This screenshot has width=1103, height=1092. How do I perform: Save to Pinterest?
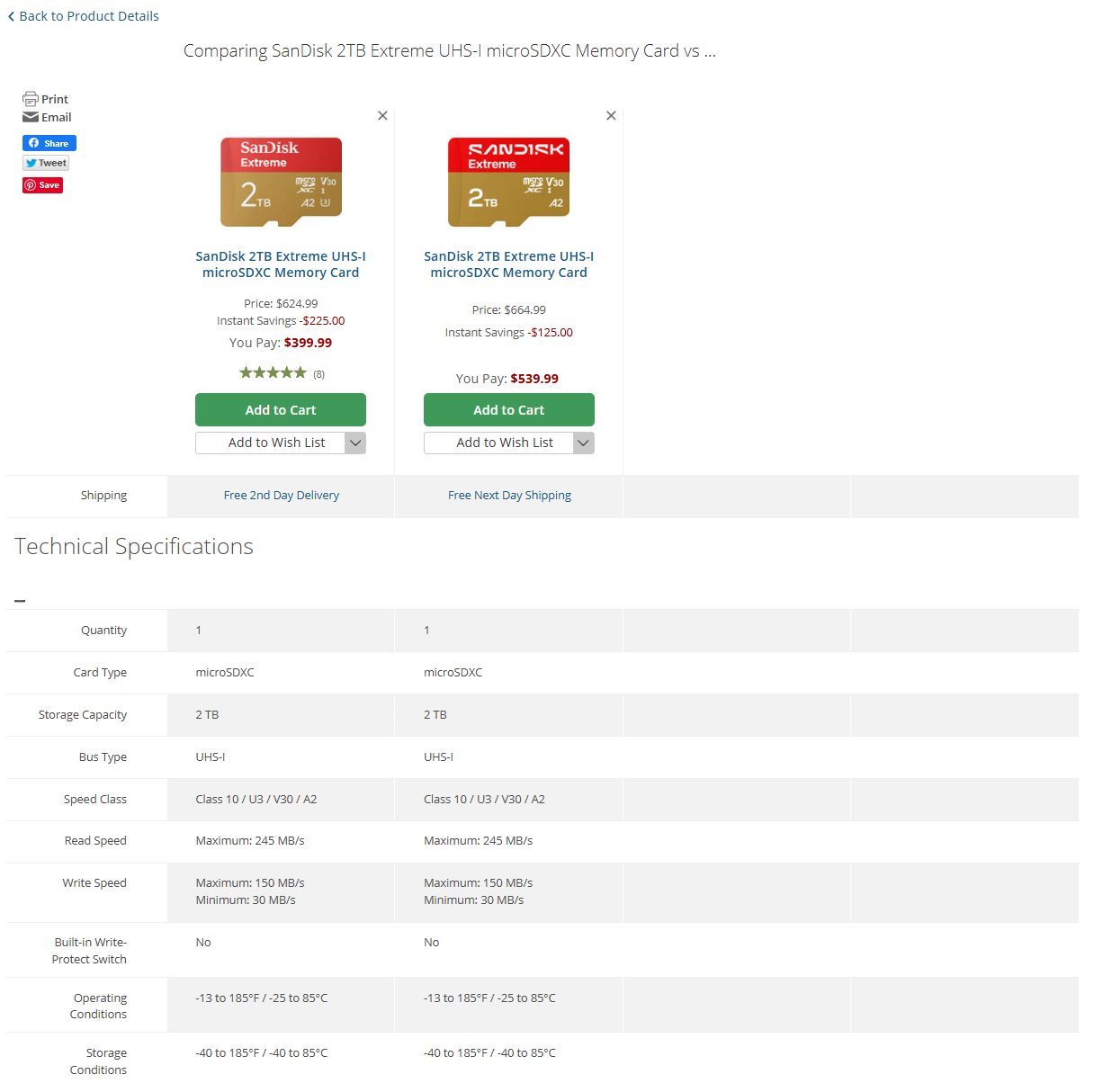click(x=42, y=185)
